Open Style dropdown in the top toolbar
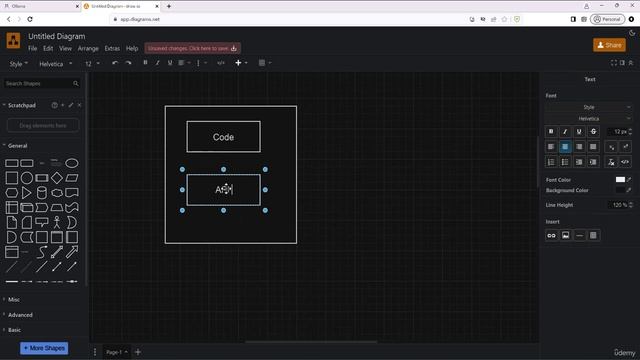This screenshot has width=640, height=360. (x=19, y=64)
